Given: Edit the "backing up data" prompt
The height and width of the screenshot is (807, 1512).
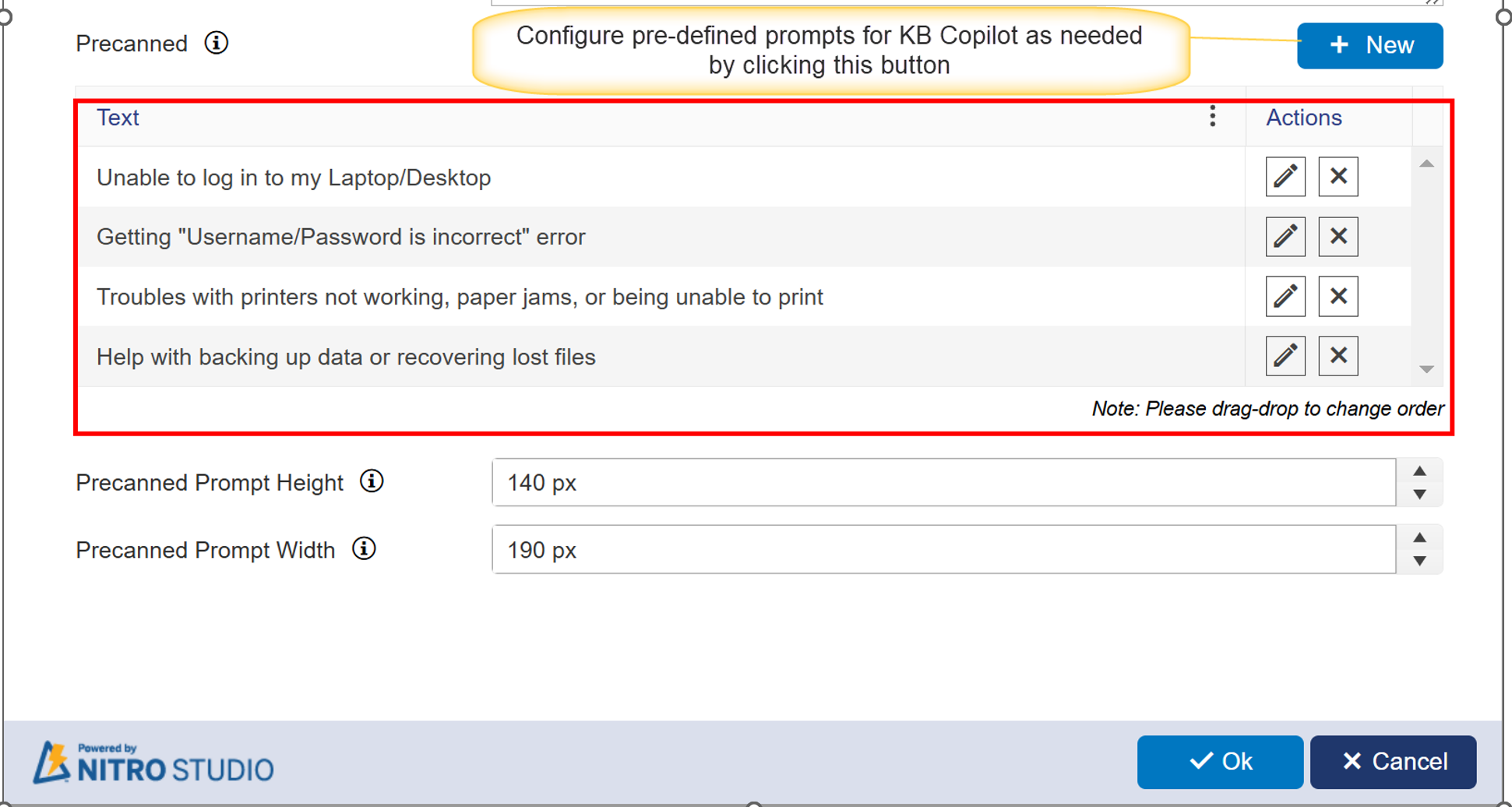Looking at the screenshot, I should [1285, 356].
